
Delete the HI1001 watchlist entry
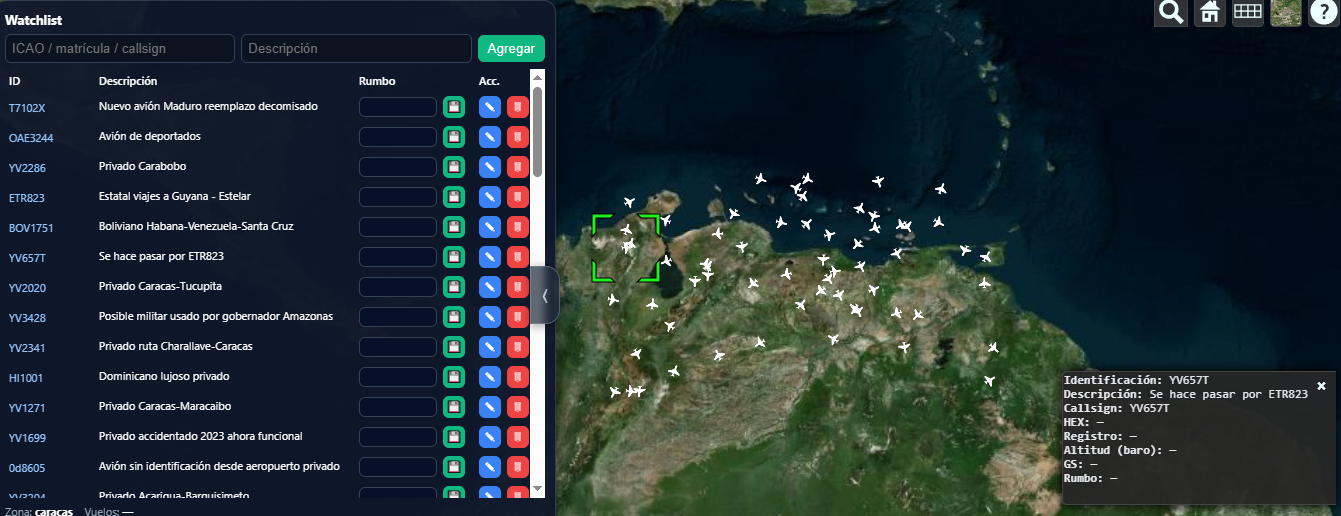tap(518, 377)
